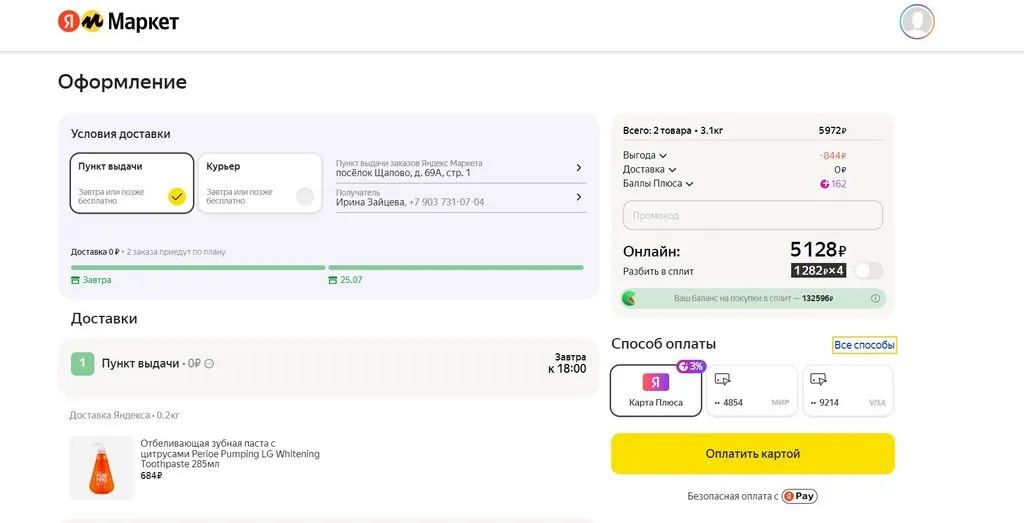Click the product price 684₽

(x=151, y=475)
